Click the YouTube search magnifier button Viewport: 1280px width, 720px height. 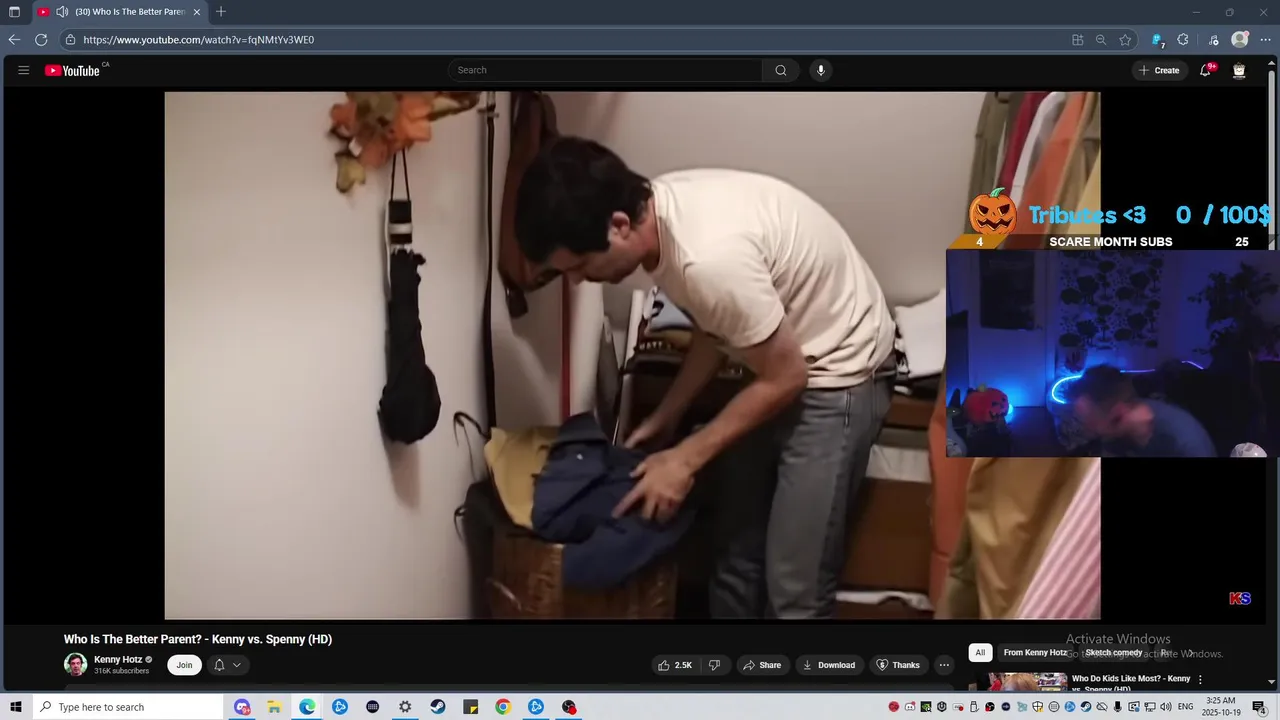781,70
